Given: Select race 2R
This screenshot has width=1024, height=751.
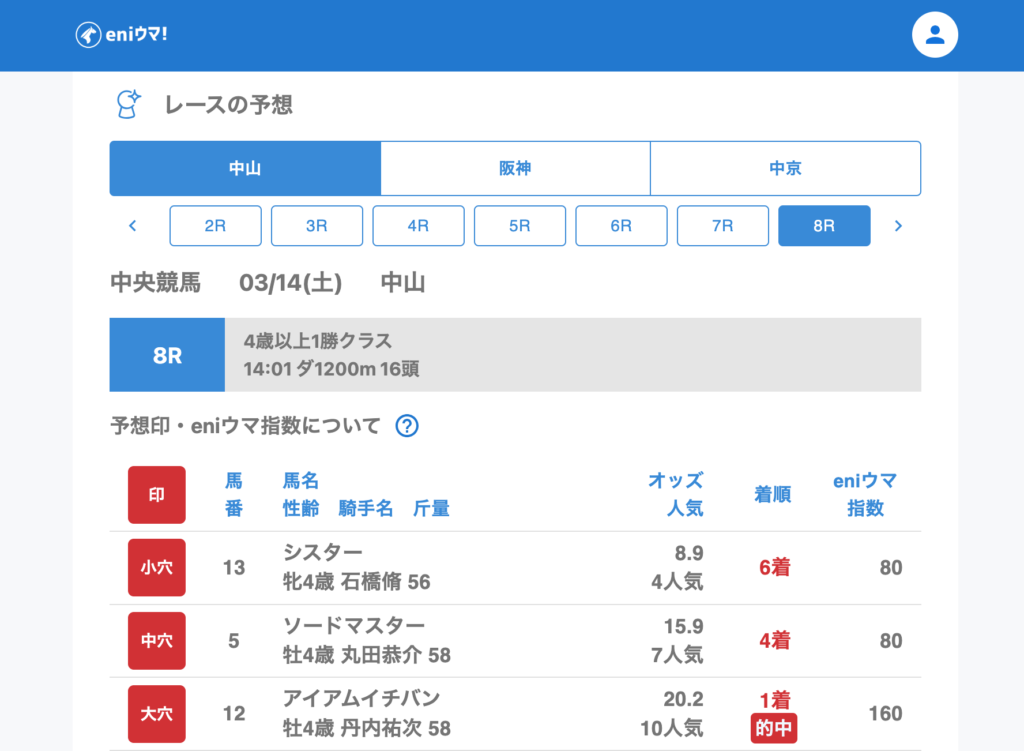Looking at the screenshot, I should click(215, 226).
